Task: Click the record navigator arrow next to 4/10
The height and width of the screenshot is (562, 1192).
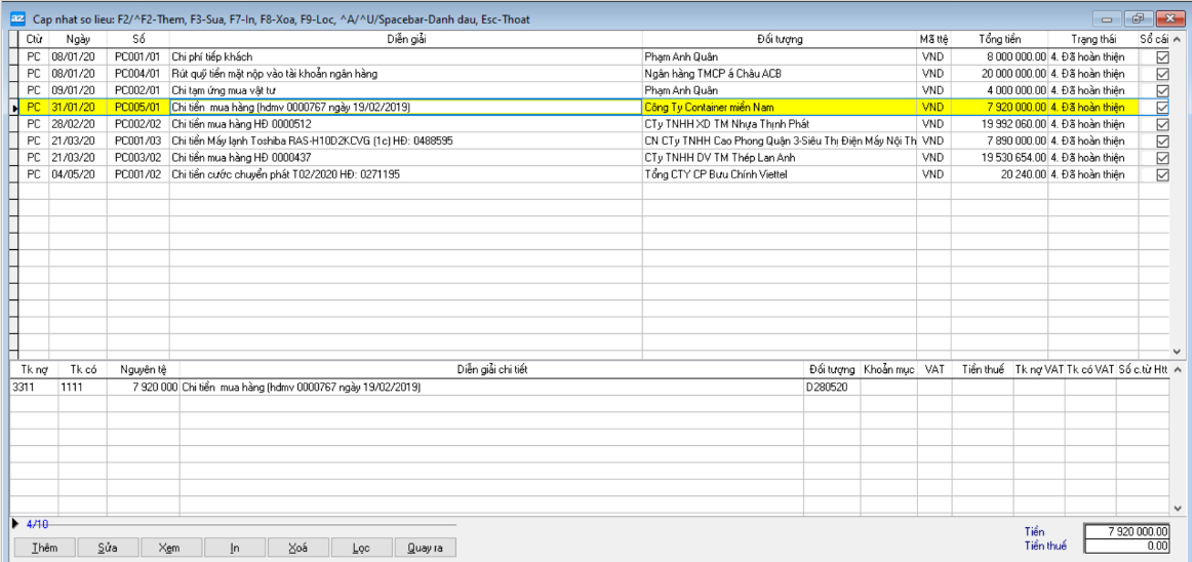Action: click(x=15, y=524)
